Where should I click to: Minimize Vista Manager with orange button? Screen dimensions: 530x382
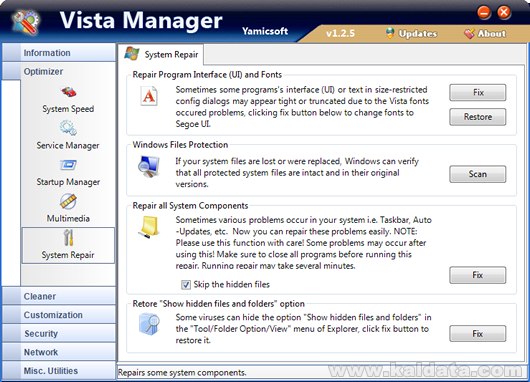click(x=484, y=13)
